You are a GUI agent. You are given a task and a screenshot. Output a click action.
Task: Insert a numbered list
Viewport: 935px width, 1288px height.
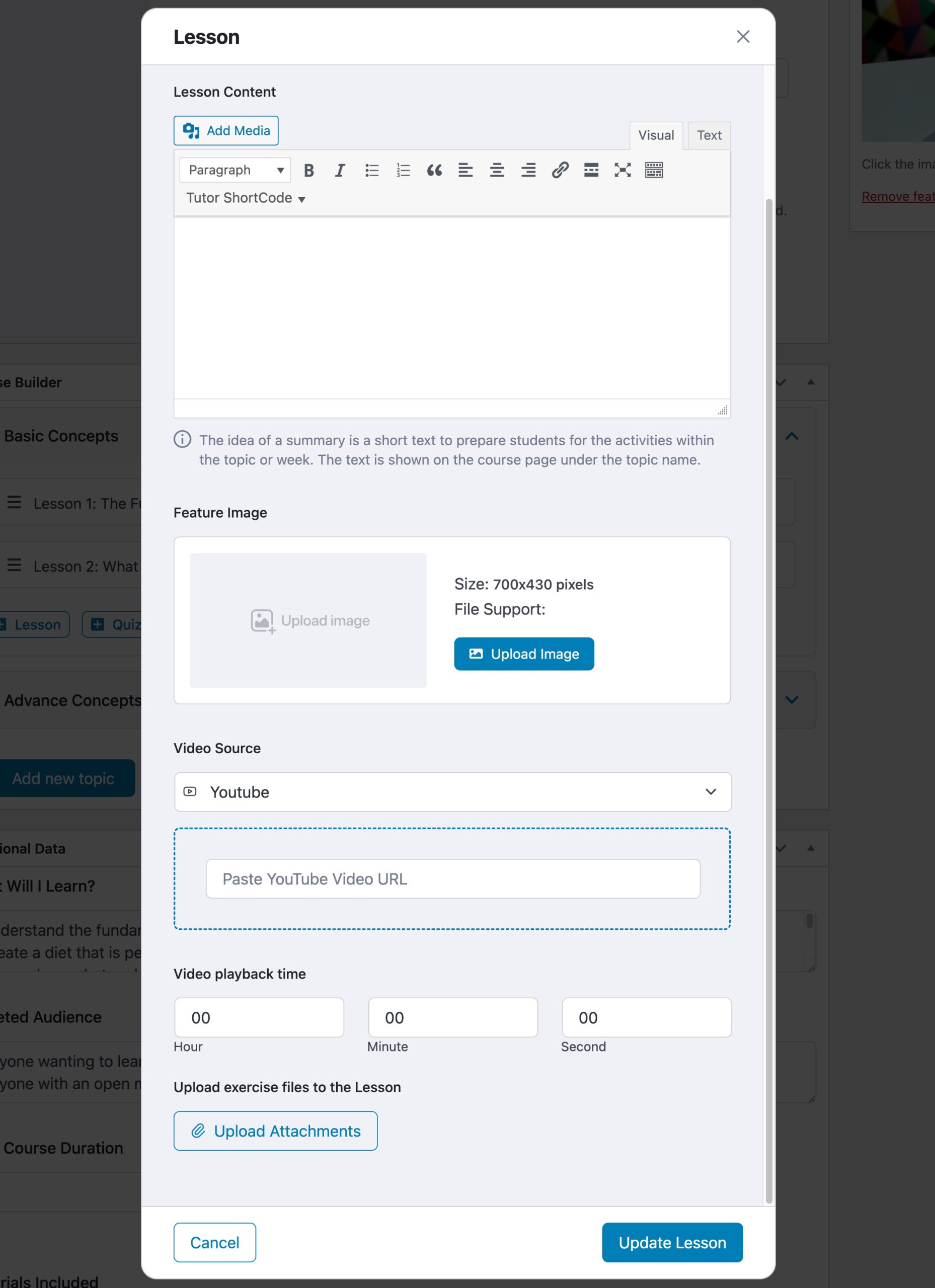(x=403, y=171)
